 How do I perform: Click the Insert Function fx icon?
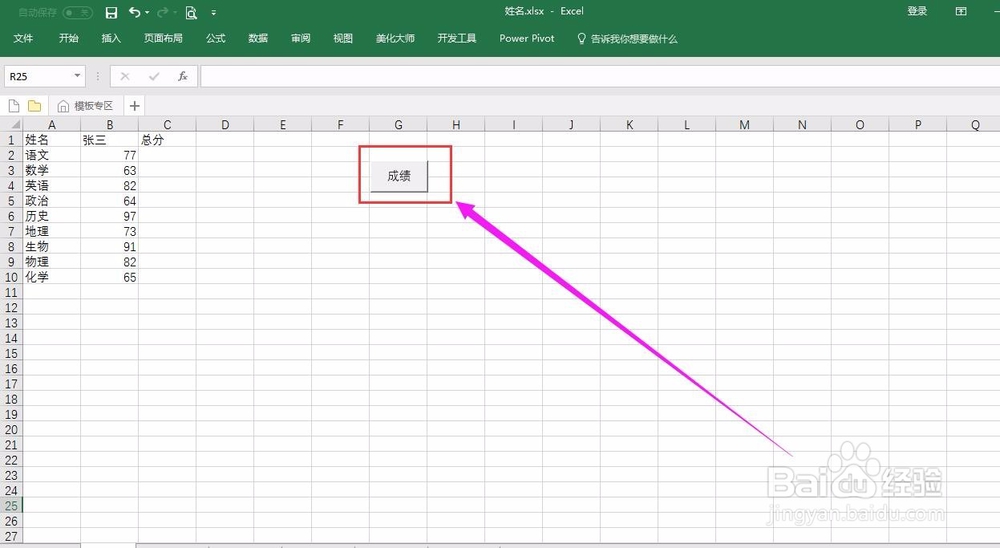(x=182, y=77)
